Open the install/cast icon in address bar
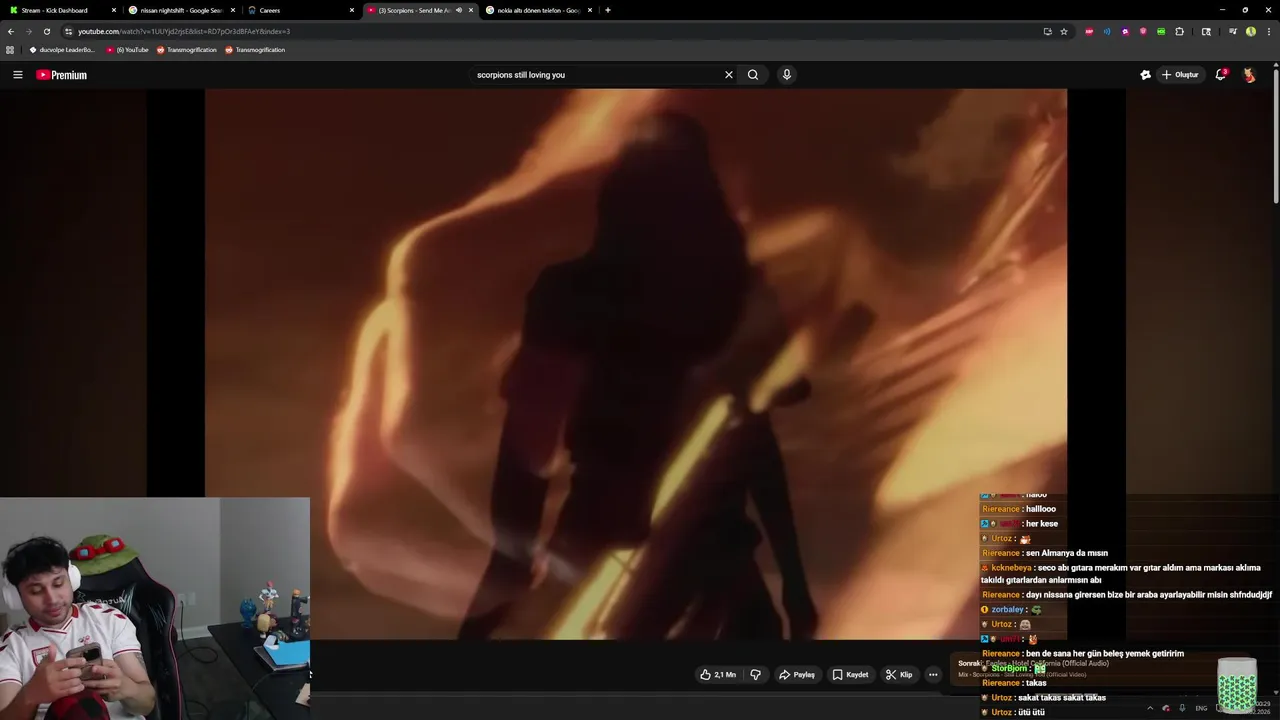The height and width of the screenshot is (720, 1280). (1047, 31)
